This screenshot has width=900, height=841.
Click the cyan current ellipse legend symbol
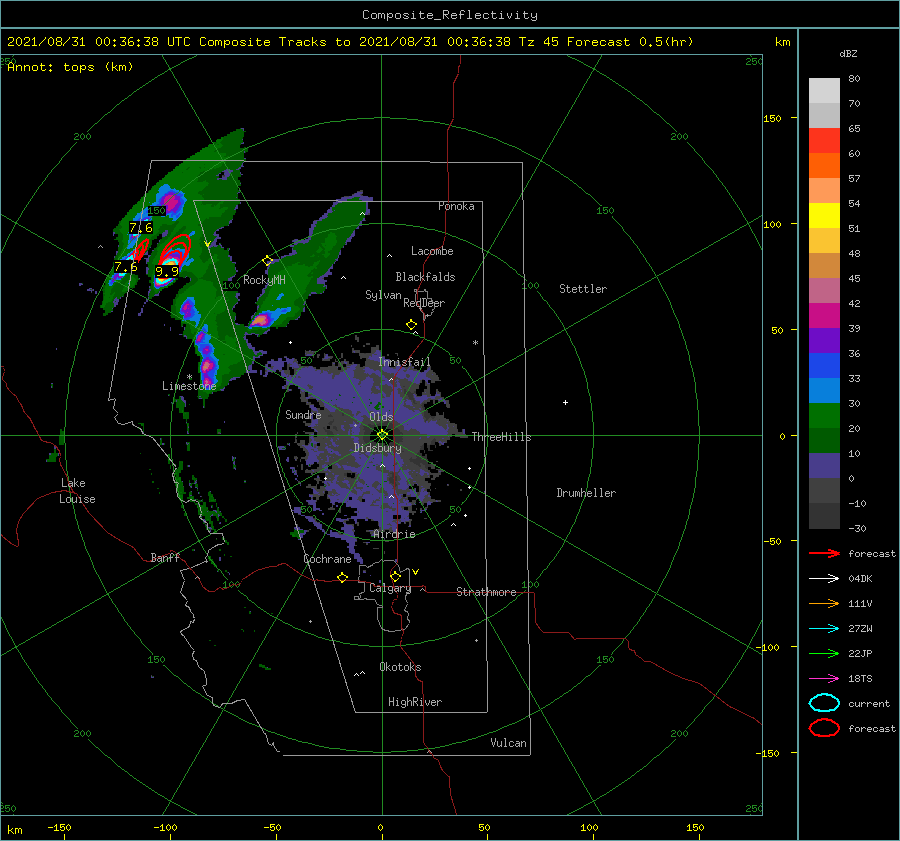click(824, 703)
